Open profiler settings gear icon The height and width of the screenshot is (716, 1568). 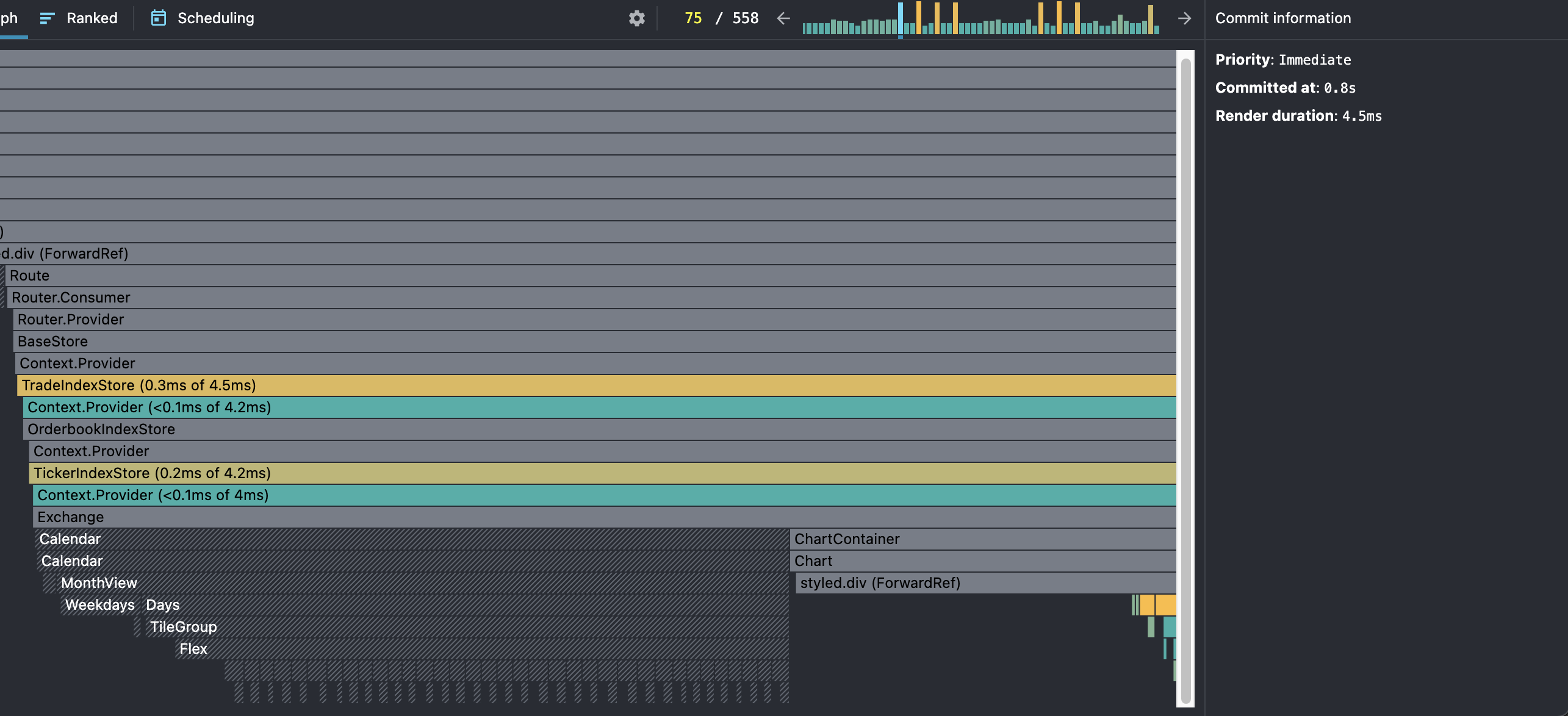coord(636,18)
